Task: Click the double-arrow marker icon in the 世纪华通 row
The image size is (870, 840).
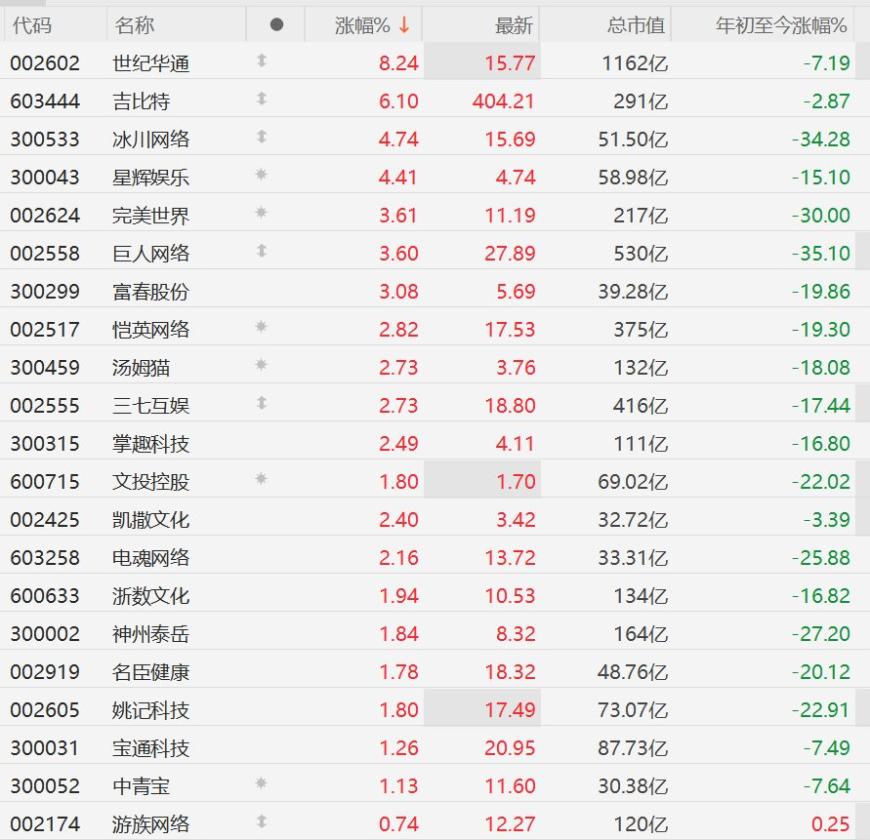Action: click(262, 60)
